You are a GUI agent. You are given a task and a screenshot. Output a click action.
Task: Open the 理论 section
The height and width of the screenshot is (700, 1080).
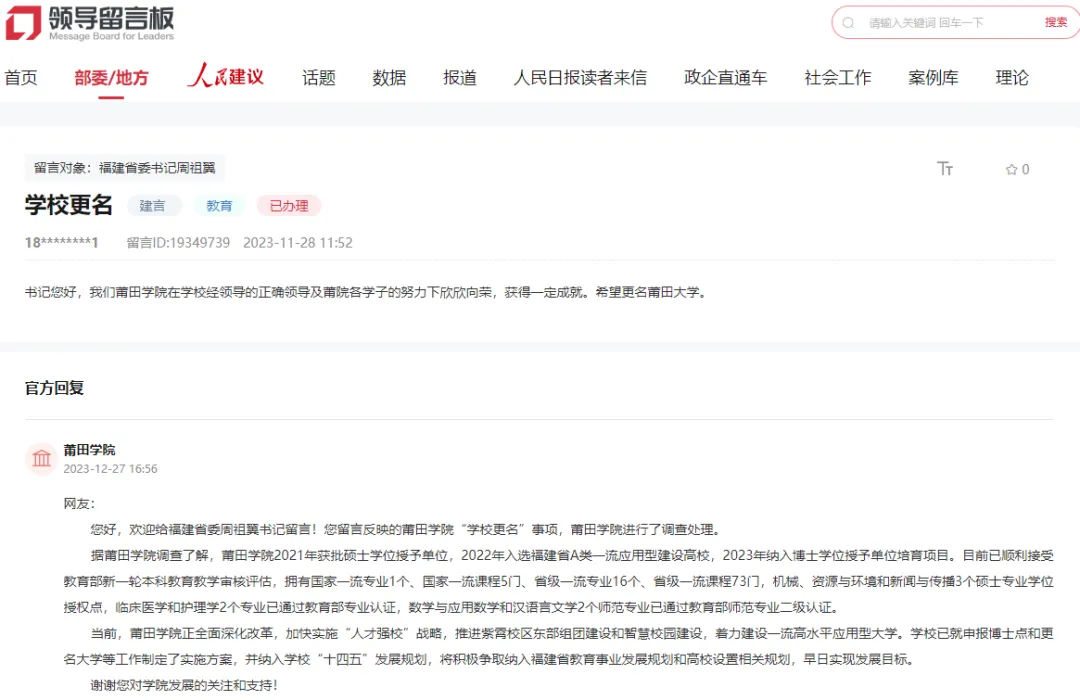click(1012, 77)
